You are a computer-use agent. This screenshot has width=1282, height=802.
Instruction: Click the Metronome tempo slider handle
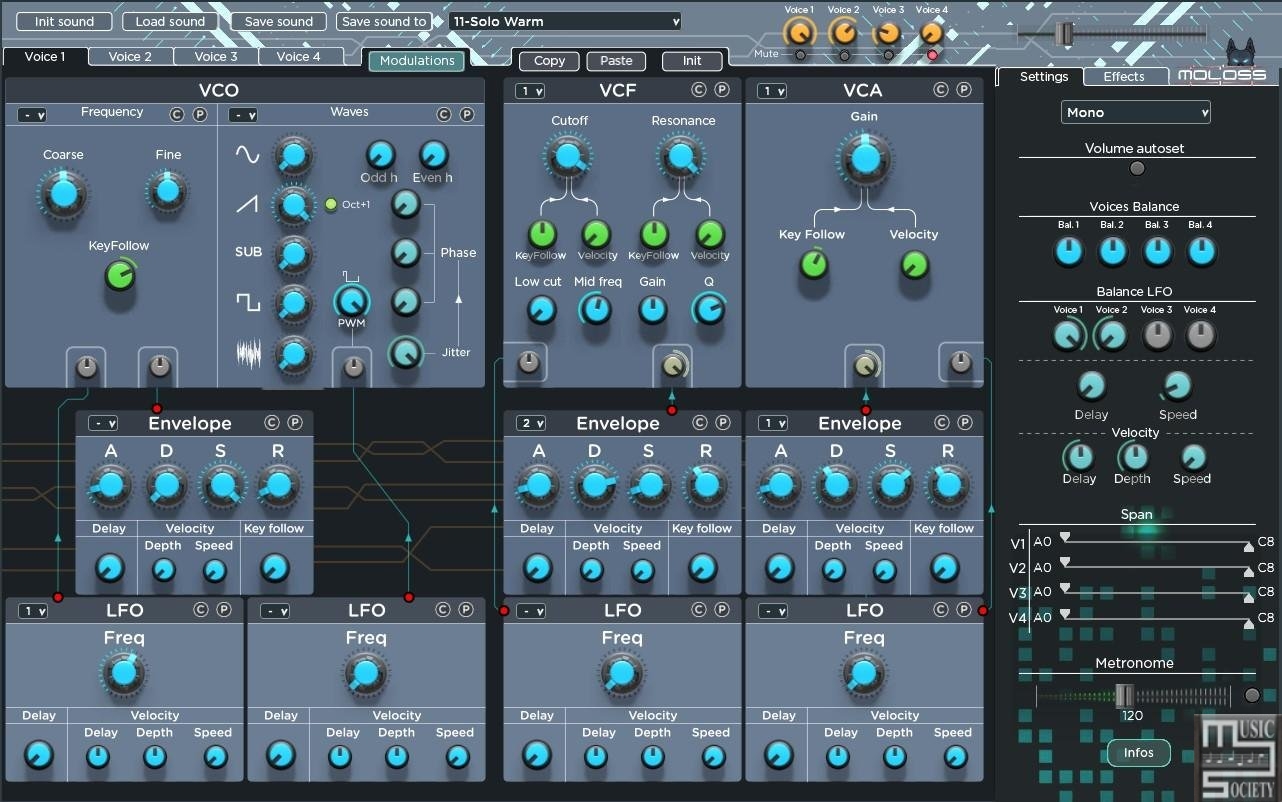(x=1124, y=695)
